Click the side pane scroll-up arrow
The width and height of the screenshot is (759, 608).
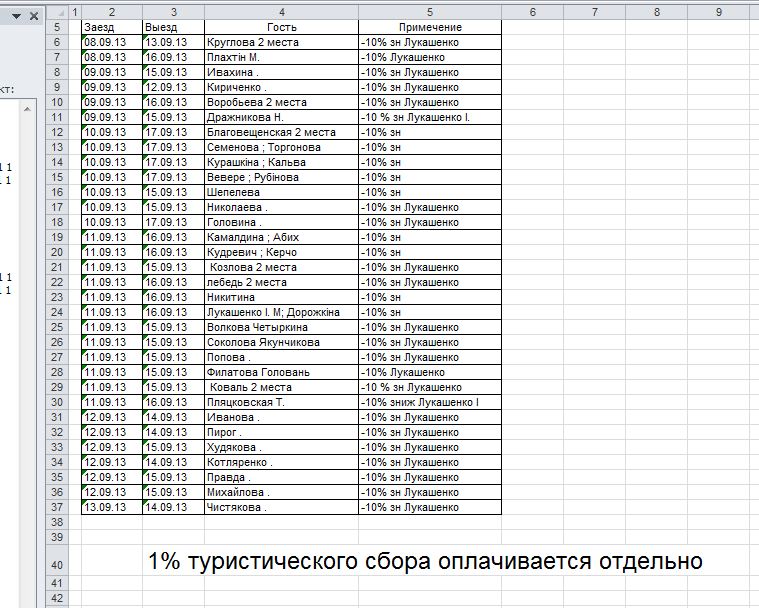pos(28,109)
